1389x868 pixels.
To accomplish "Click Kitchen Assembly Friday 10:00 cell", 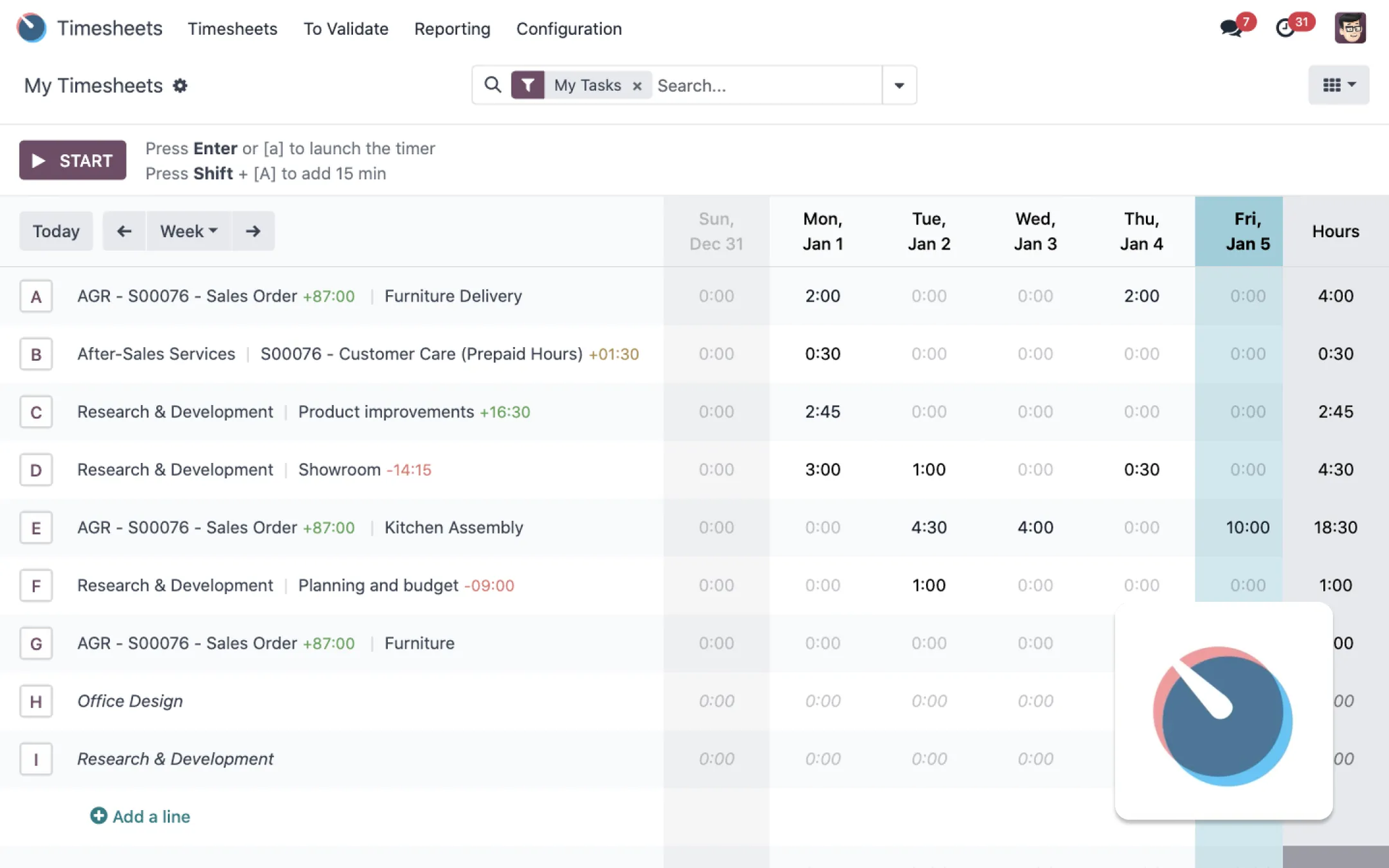I will [1239, 527].
